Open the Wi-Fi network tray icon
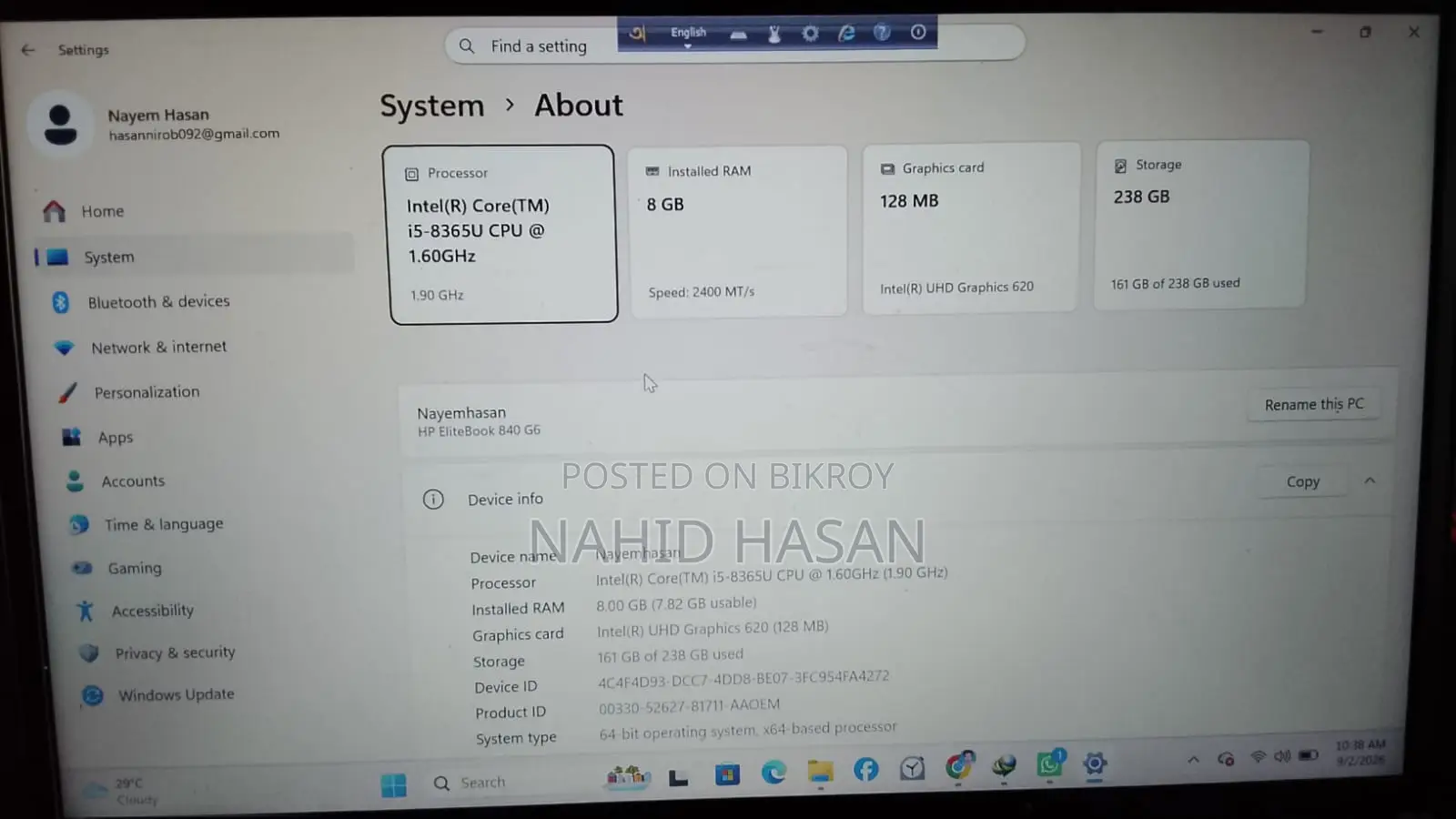 1258,757
